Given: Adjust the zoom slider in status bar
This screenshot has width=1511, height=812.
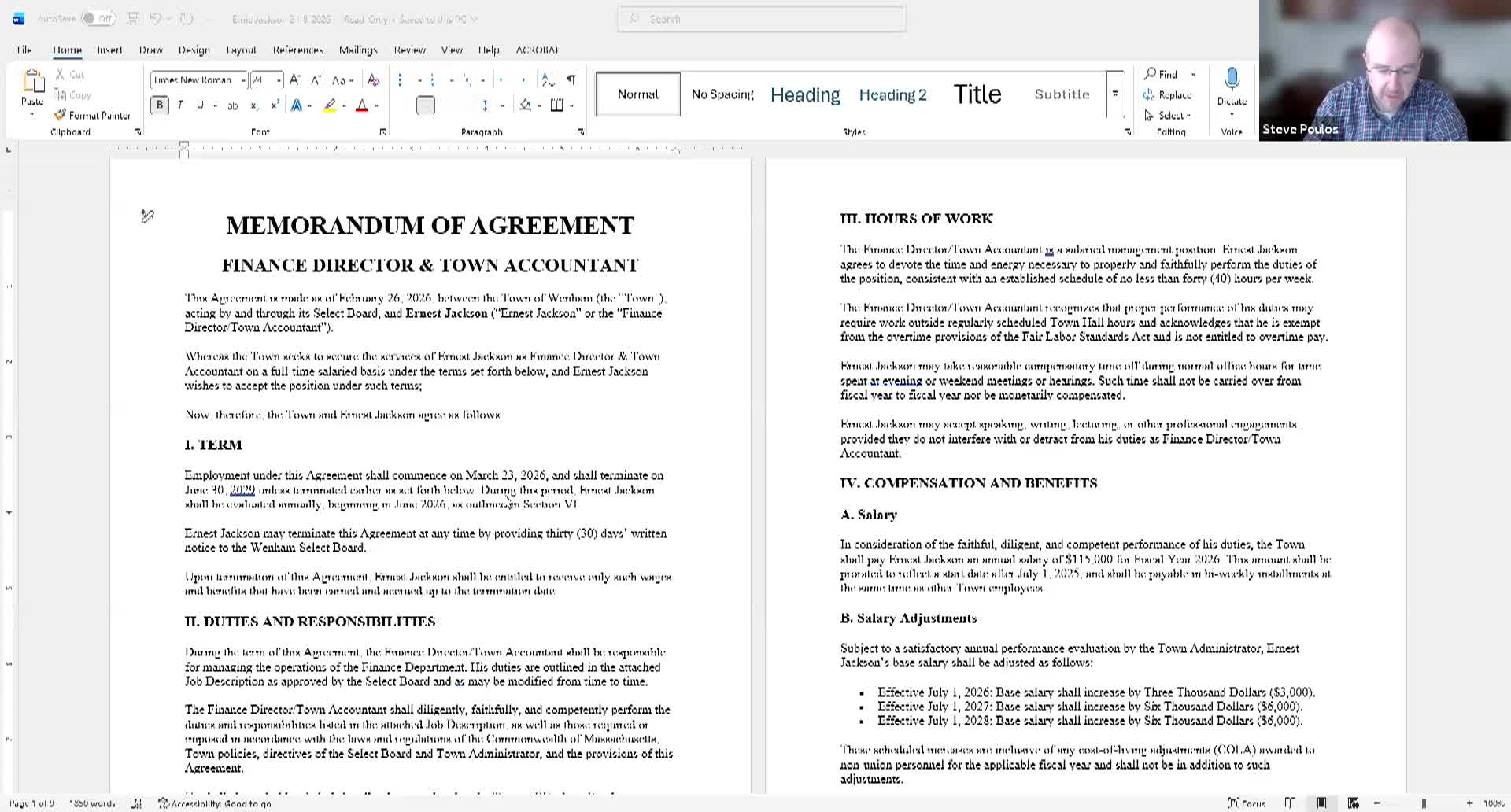Looking at the screenshot, I should coord(1423,803).
